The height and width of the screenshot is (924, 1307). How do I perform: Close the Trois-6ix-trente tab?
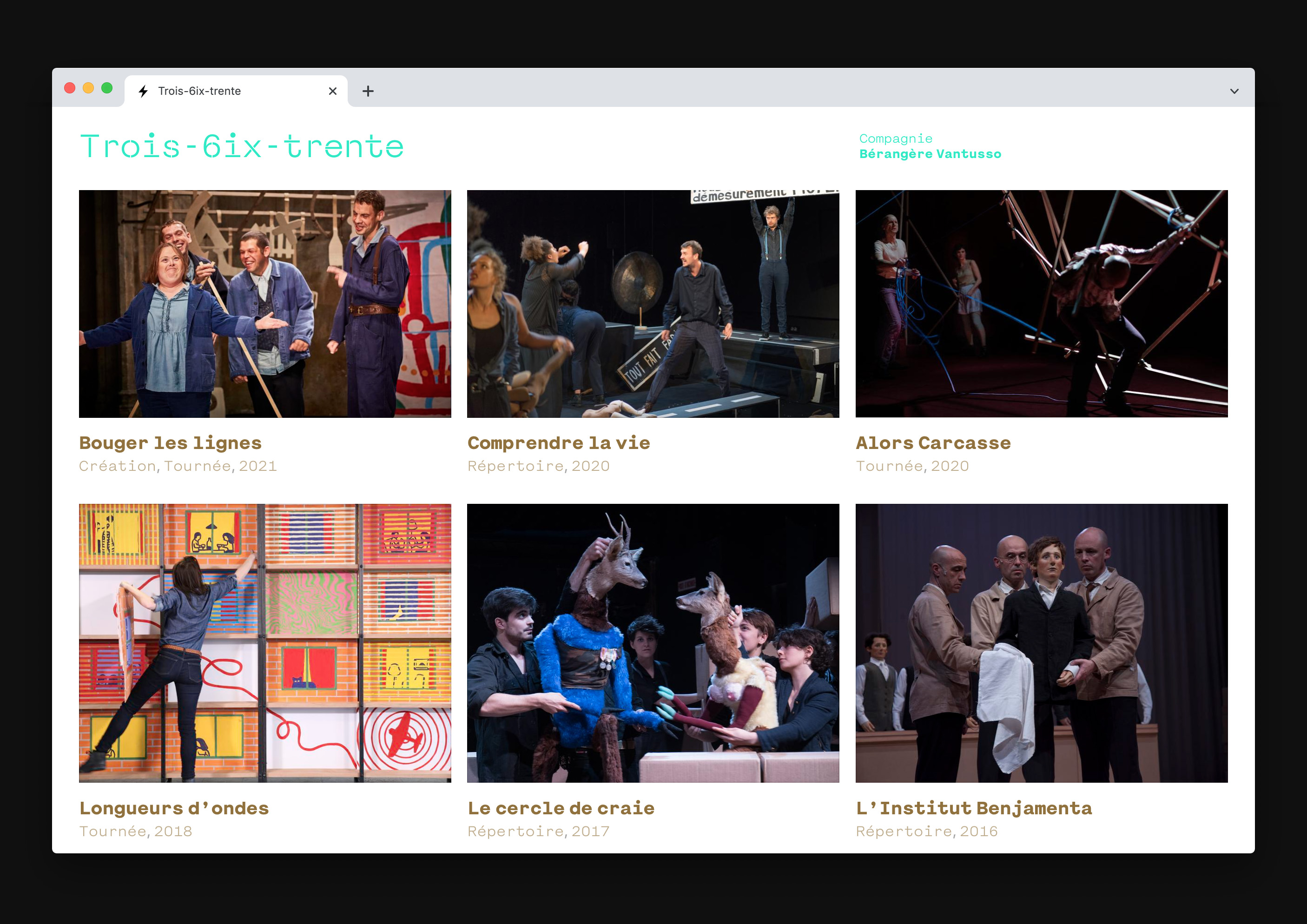tap(333, 91)
